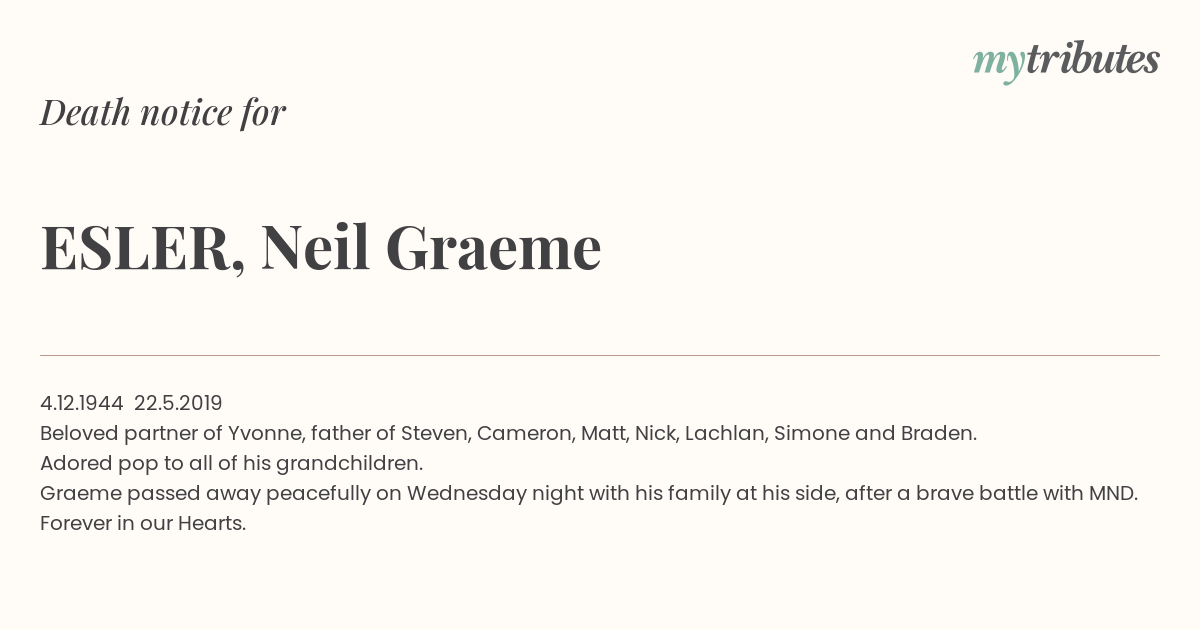Click the word 'tributes' in logo
1200x630 pixels.
1093,59
